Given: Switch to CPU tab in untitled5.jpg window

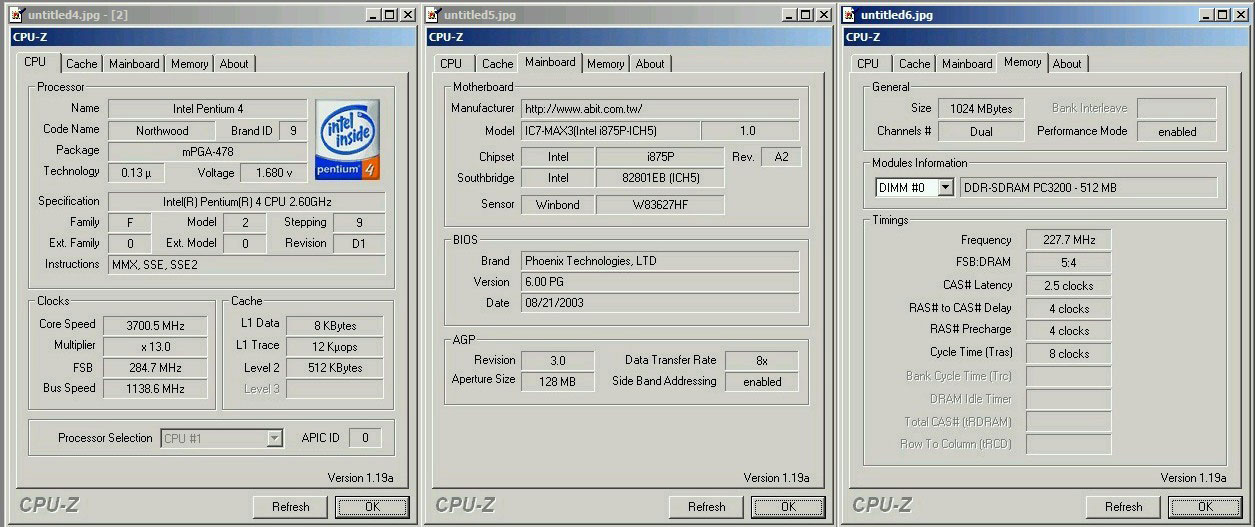Looking at the screenshot, I should [x=451, y=64].
